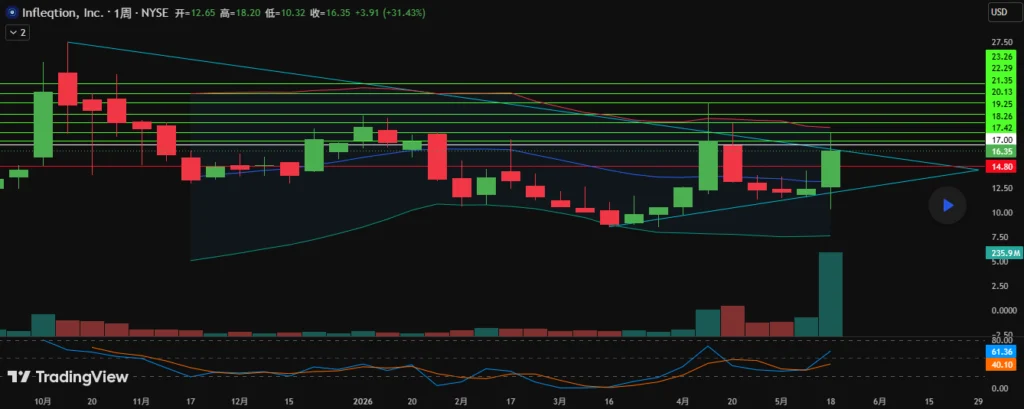Click the +3.91 (+31.43%) change value

(389, 12)
